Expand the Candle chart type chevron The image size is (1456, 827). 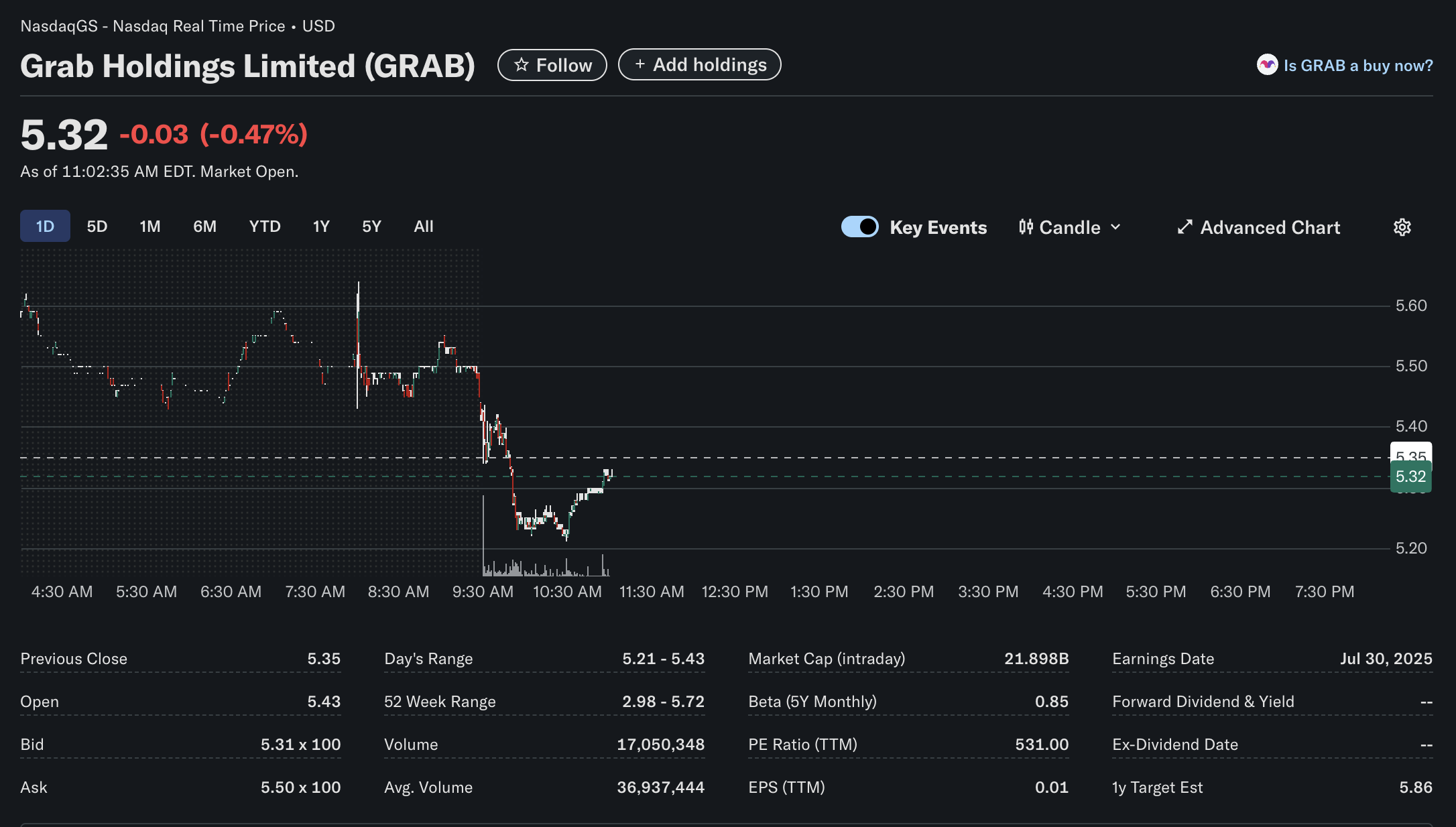1115,227
